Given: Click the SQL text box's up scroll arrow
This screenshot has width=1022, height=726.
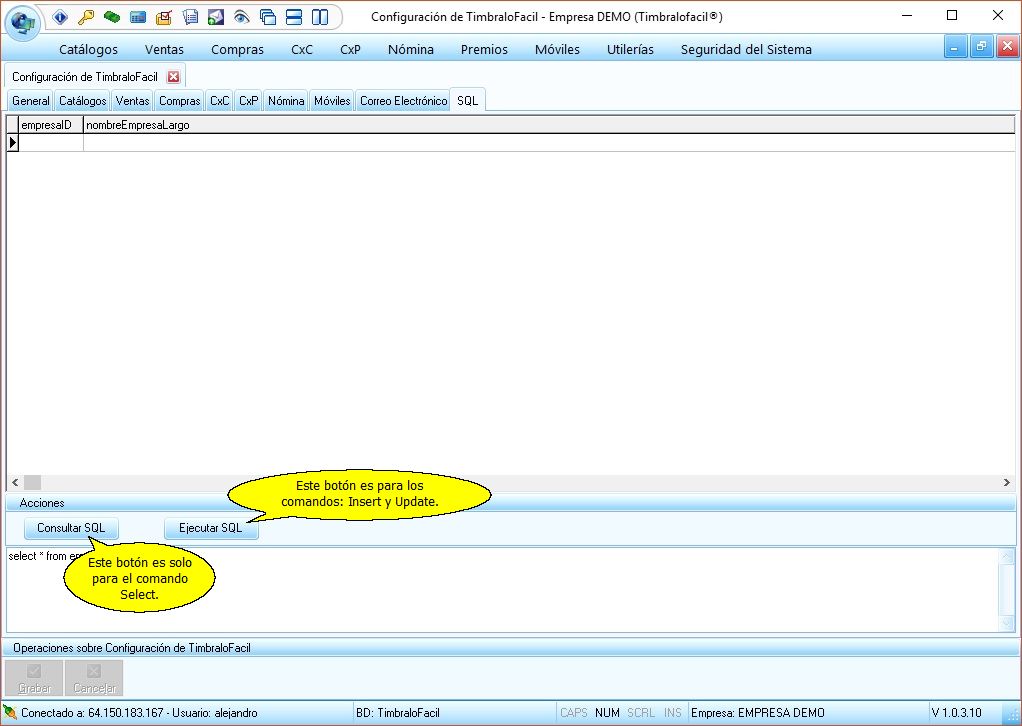Looking at the screenshot, I should click(x=1007, y=556).
